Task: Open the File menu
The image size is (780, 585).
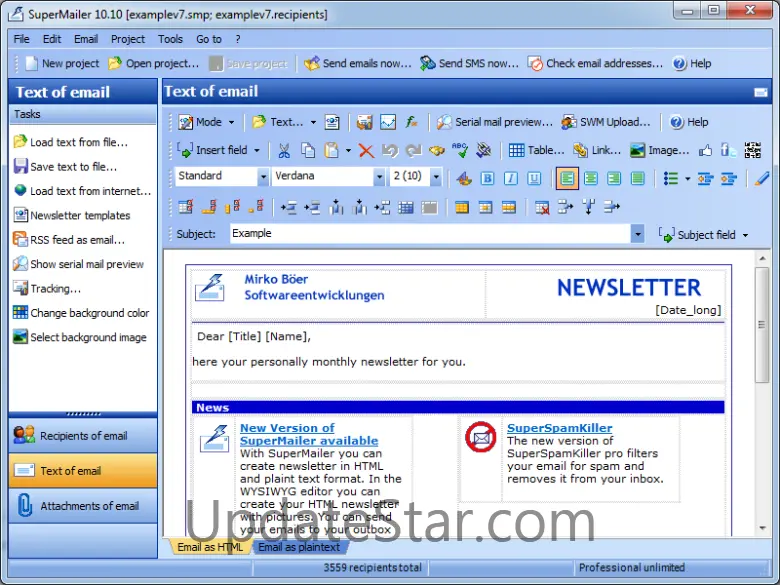Action: click(x=21, y=39)
